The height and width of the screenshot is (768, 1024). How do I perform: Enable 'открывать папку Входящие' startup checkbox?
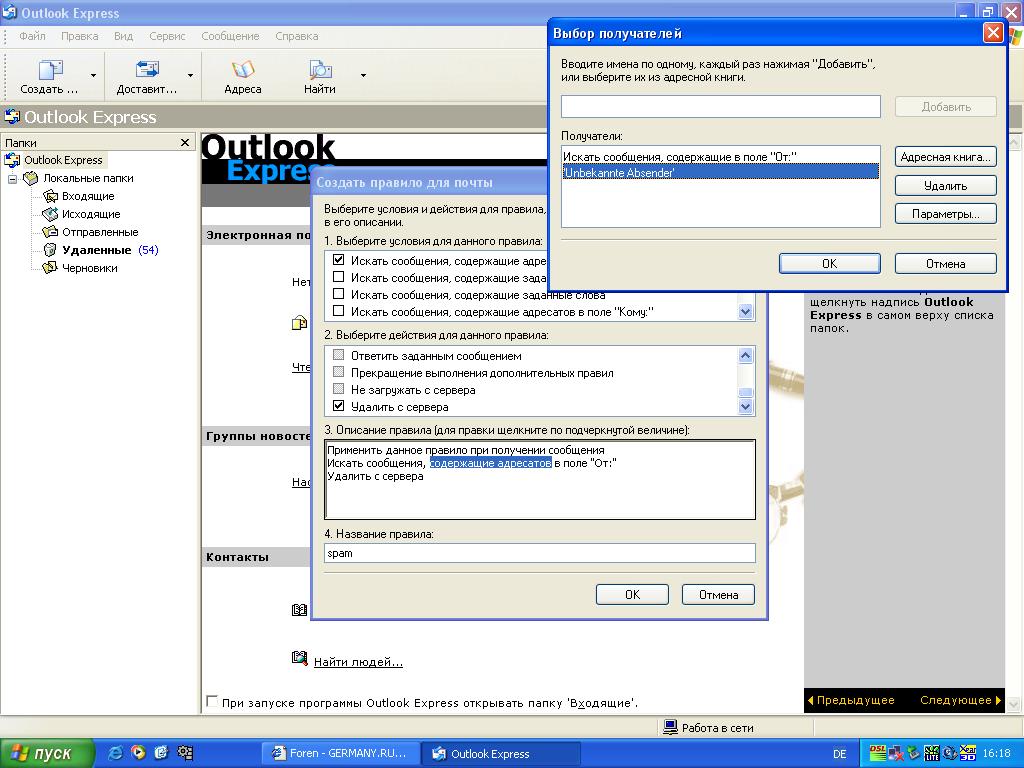pyautogui.click(x=212, y=702)
